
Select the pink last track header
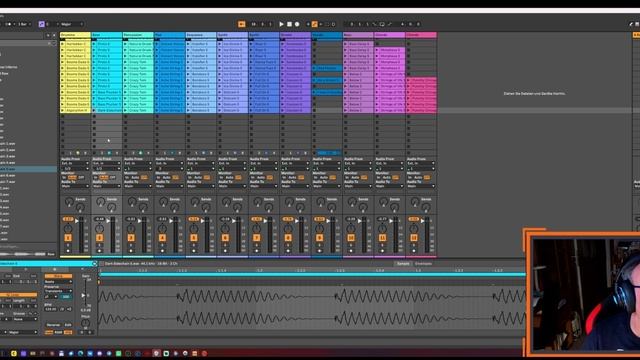(421, 35)
